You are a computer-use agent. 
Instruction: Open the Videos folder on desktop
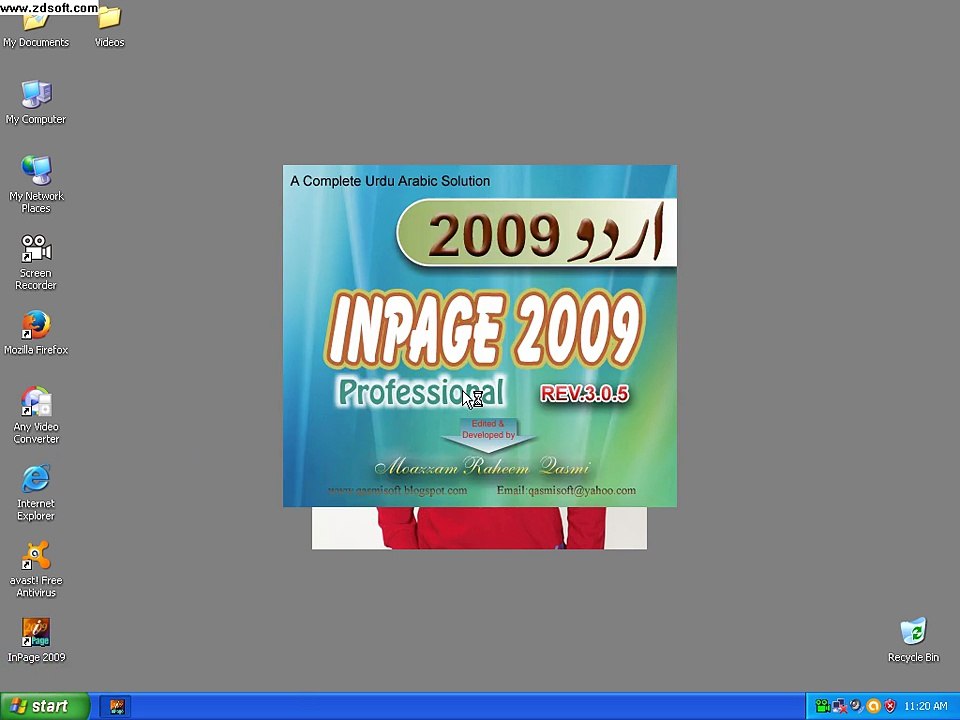click(110, 28)
